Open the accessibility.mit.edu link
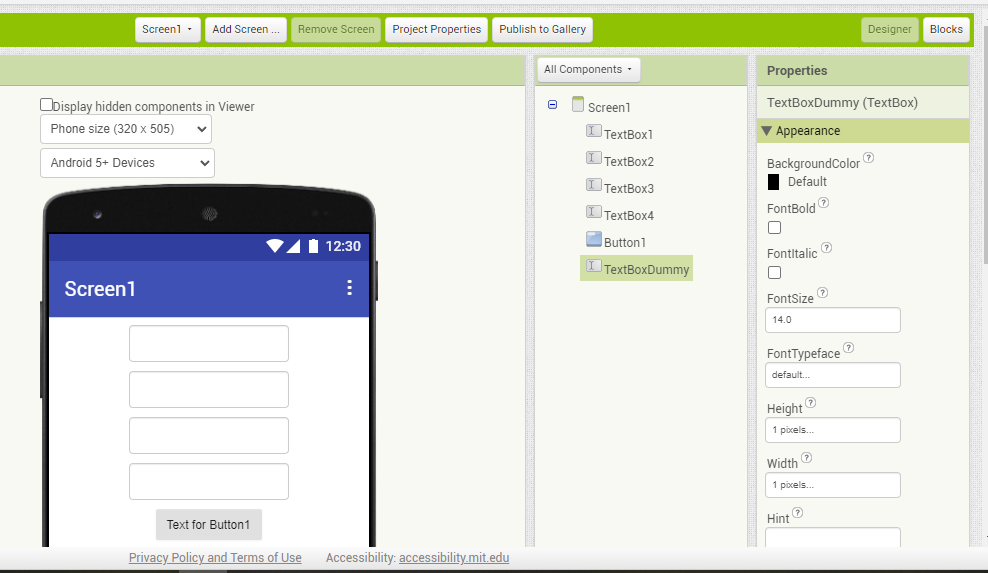 tap(454, 558)
